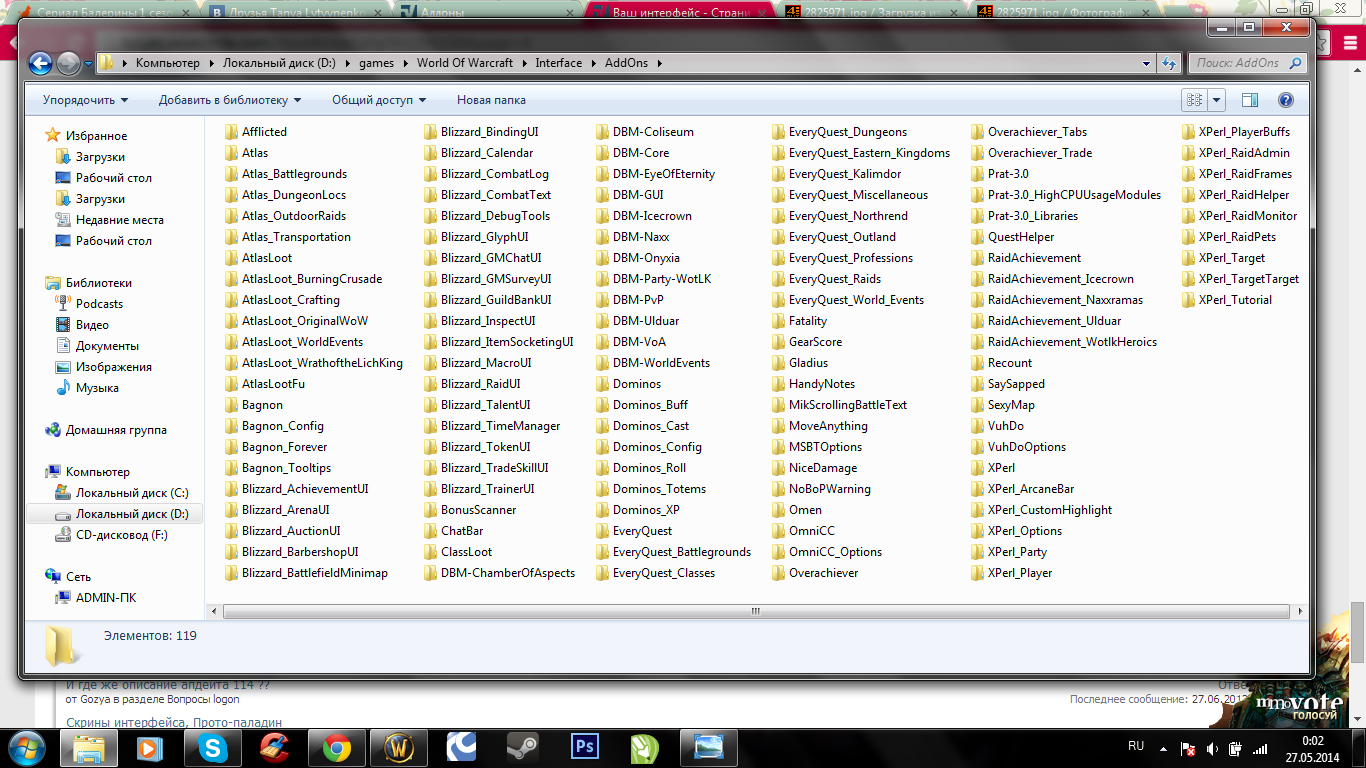This screenshot has width=1366, height=768.
Task: Expand breadcrumb arrow after Компьютер
Action: [210, 63]
